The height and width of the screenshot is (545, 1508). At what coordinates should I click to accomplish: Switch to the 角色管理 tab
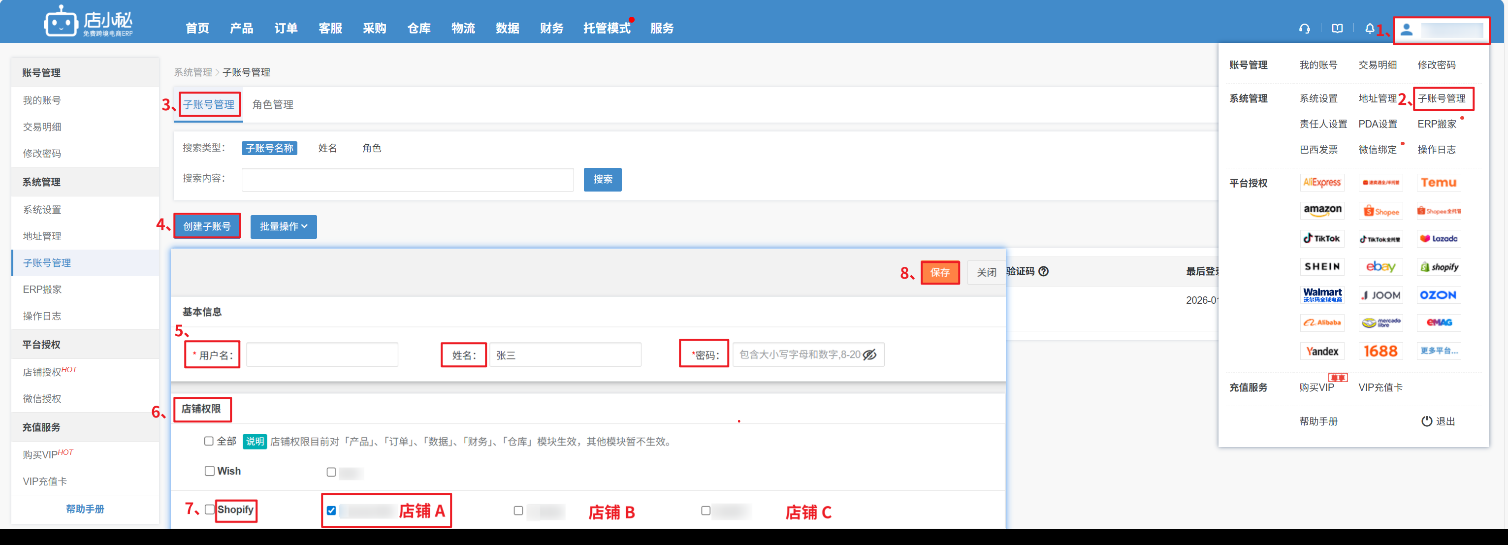click(273, 104)
